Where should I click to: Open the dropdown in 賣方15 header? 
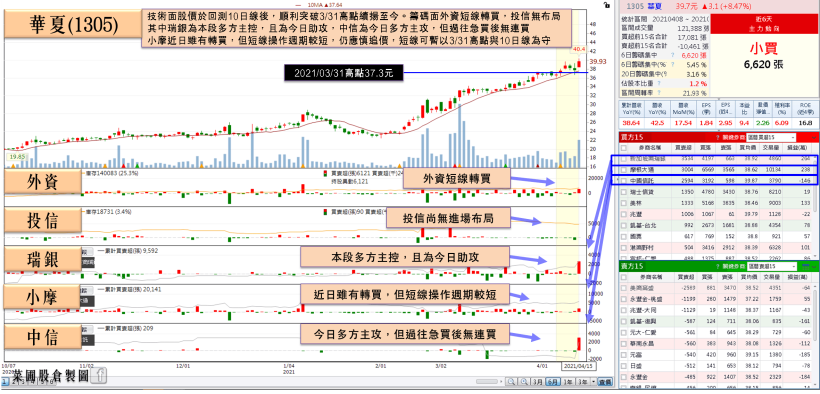[772, 266]
